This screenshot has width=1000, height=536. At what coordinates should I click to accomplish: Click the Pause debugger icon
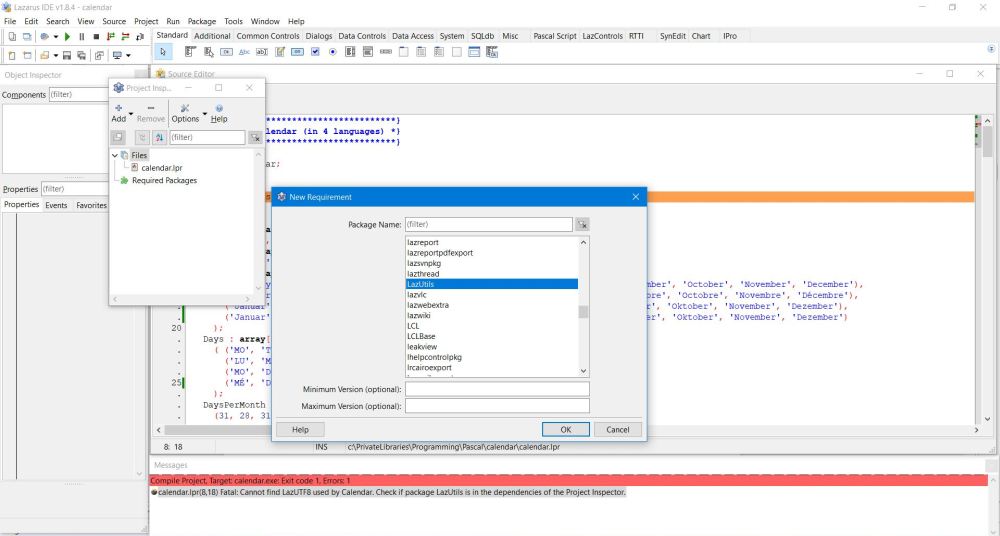pos(82,37)
